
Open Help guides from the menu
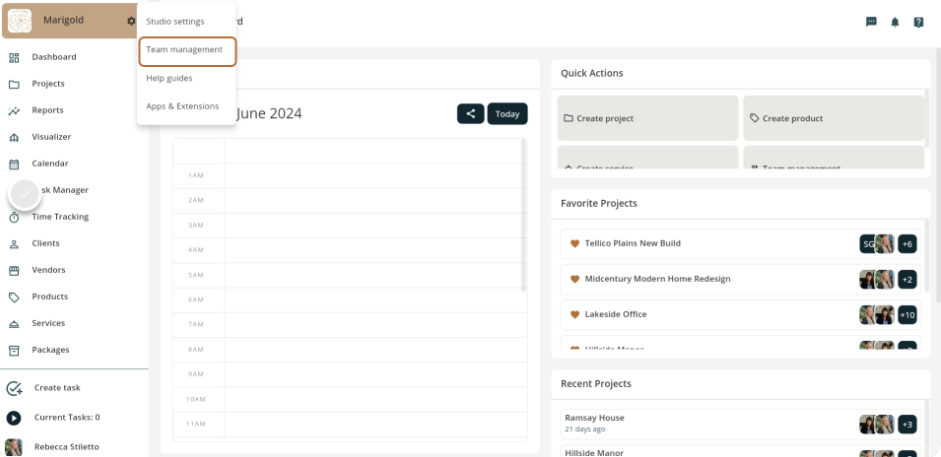pos(169,78)
